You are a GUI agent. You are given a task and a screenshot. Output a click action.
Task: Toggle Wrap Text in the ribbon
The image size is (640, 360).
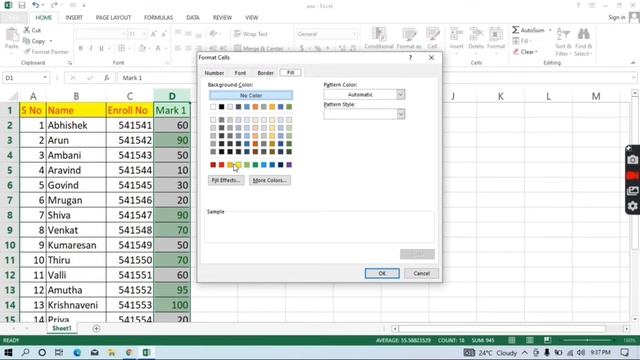pyautogui.click(x=251, y=34)
